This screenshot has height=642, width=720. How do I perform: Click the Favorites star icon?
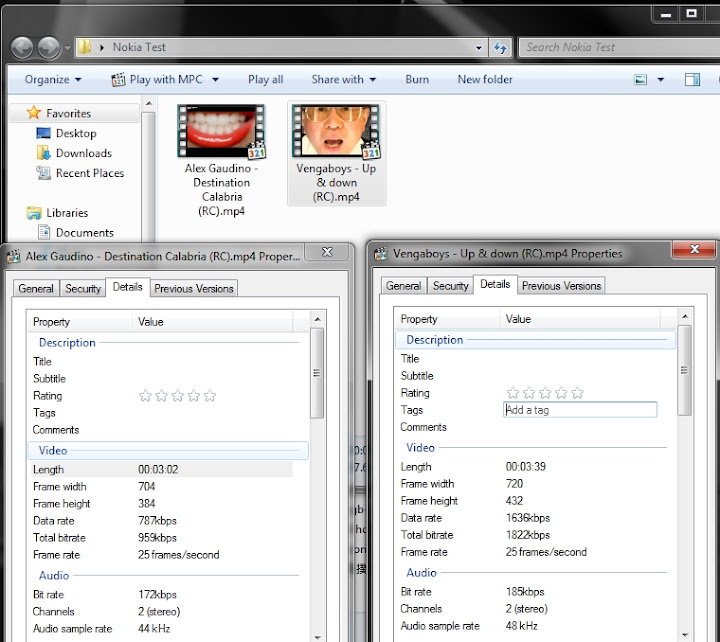pos(34,113)
